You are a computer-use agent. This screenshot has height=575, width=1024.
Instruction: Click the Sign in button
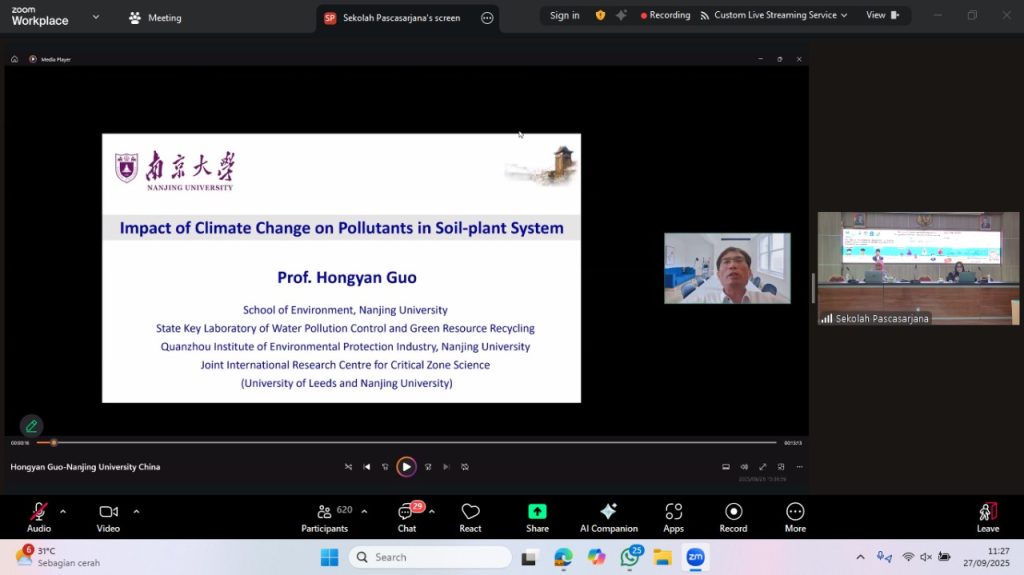point(564,15)
